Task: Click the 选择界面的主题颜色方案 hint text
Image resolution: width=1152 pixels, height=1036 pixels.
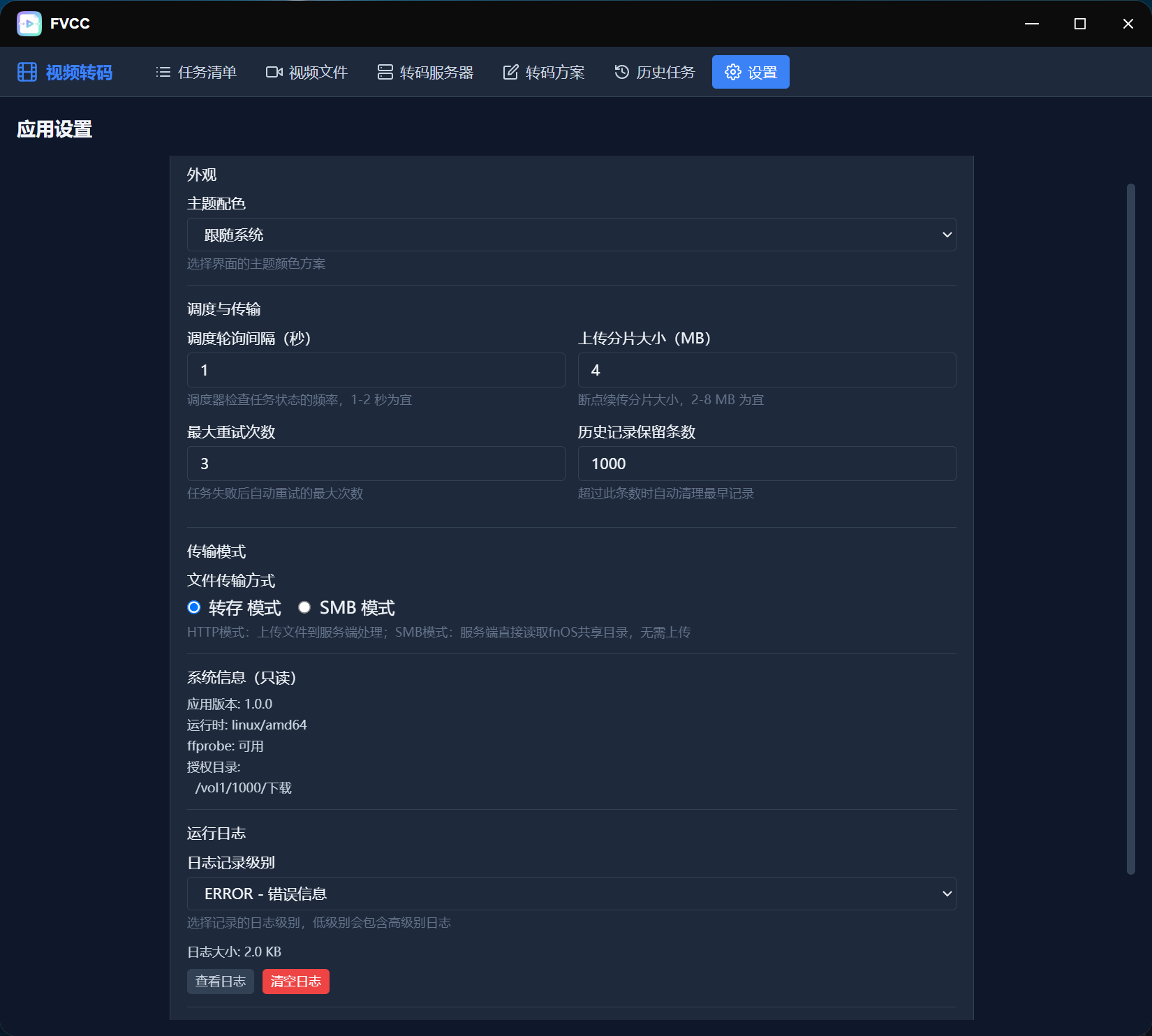Action: [256, 264]
